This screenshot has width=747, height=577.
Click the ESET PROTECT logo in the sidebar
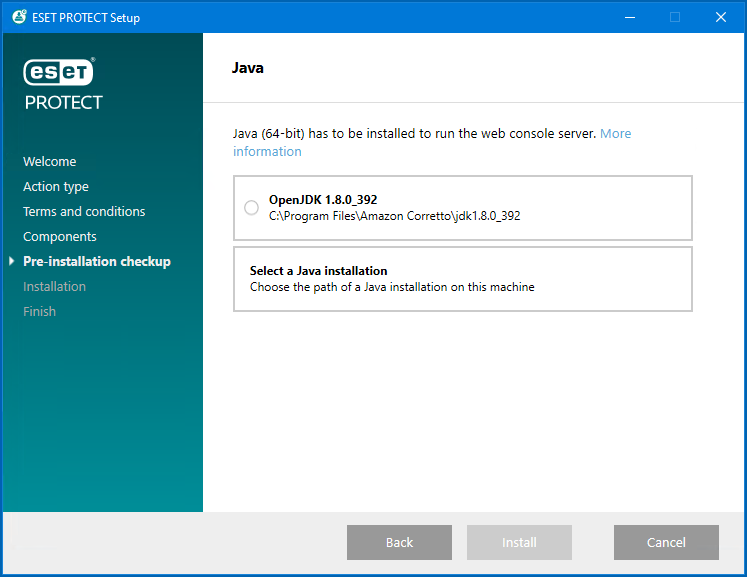[63, 83]
